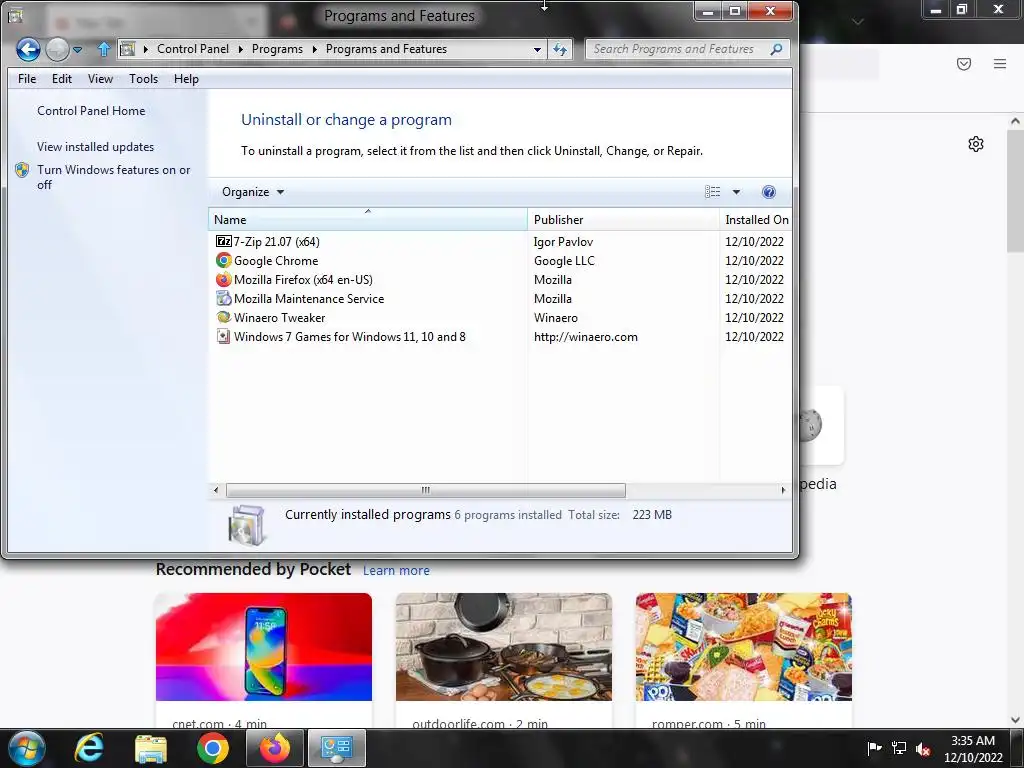Open the File menu
This screenshot has width=1024, height=768.
pos(27,79)
